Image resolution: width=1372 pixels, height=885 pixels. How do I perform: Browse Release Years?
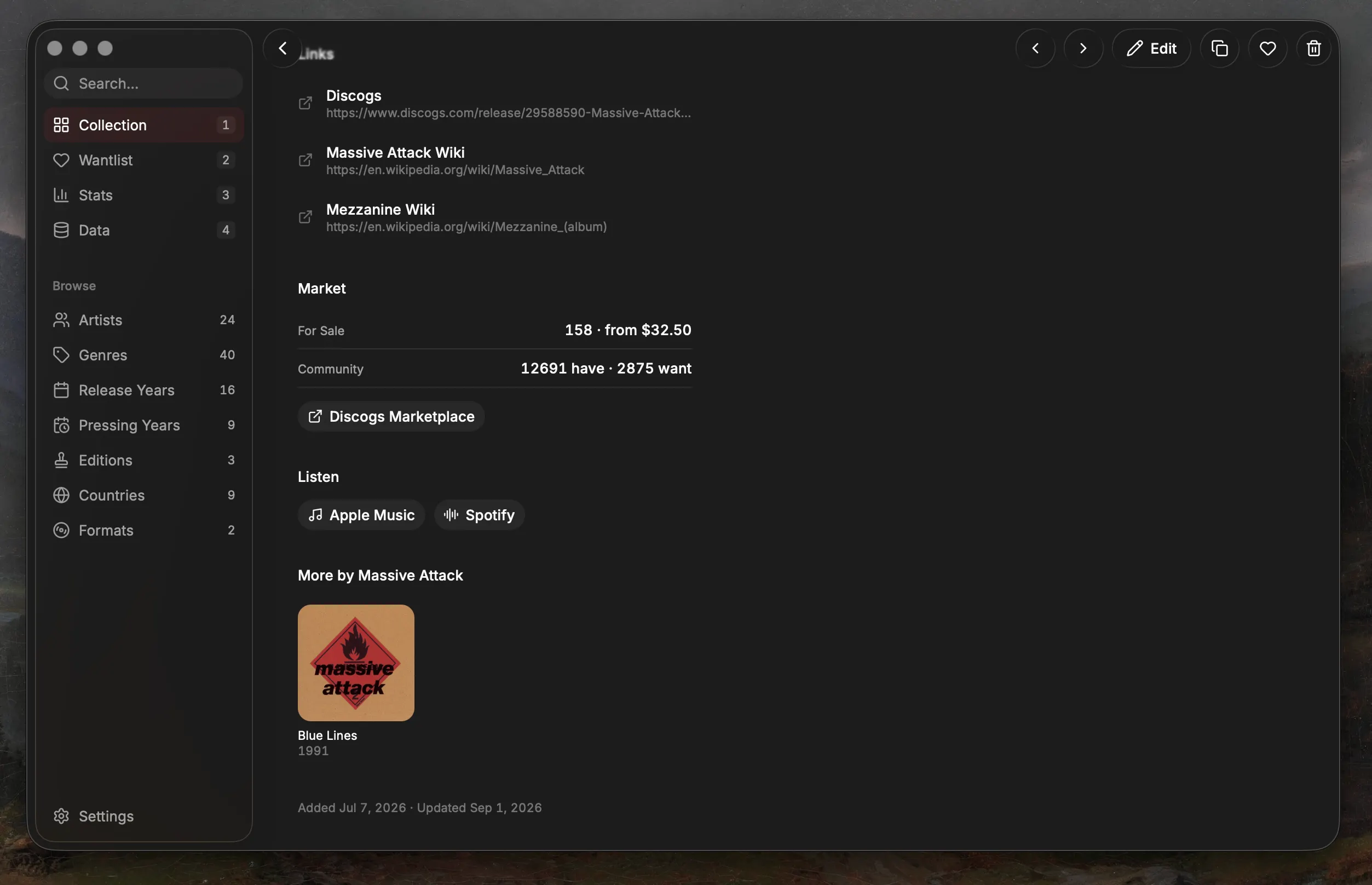click(x=143, y=389)
